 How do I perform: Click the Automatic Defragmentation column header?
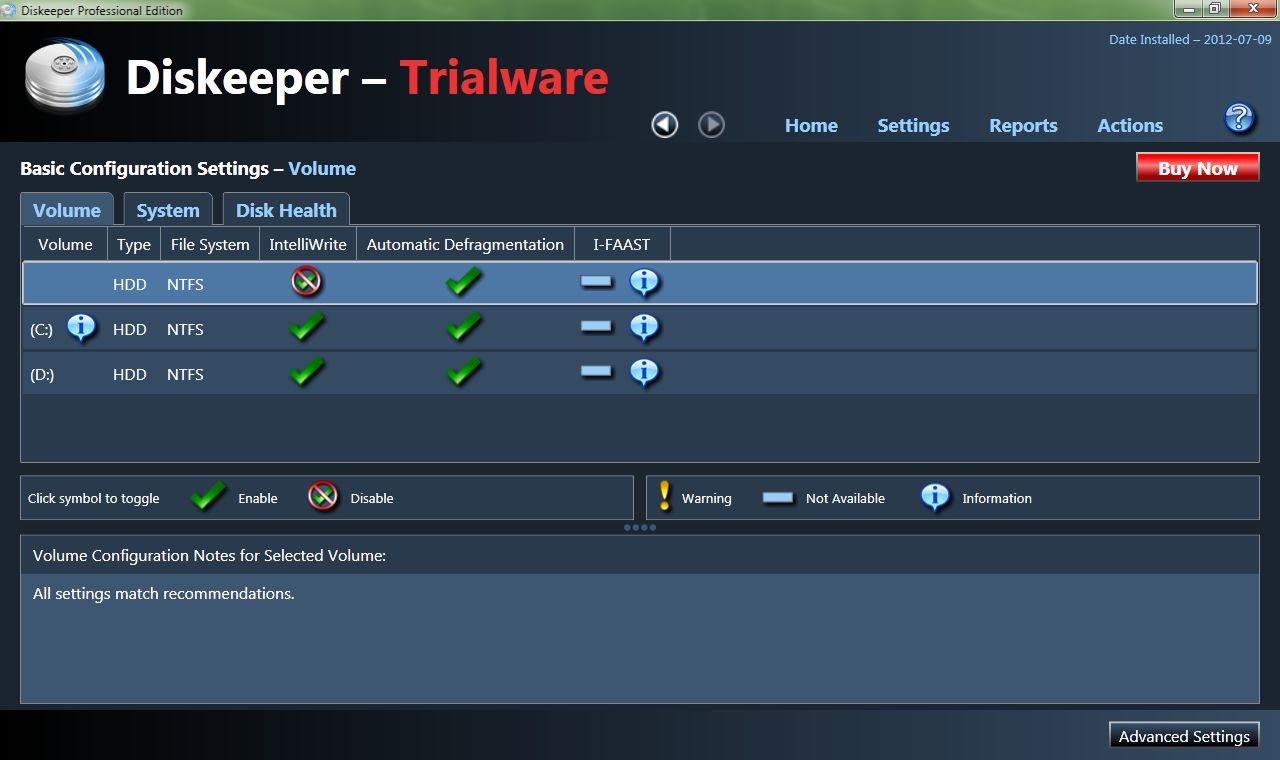465,244
